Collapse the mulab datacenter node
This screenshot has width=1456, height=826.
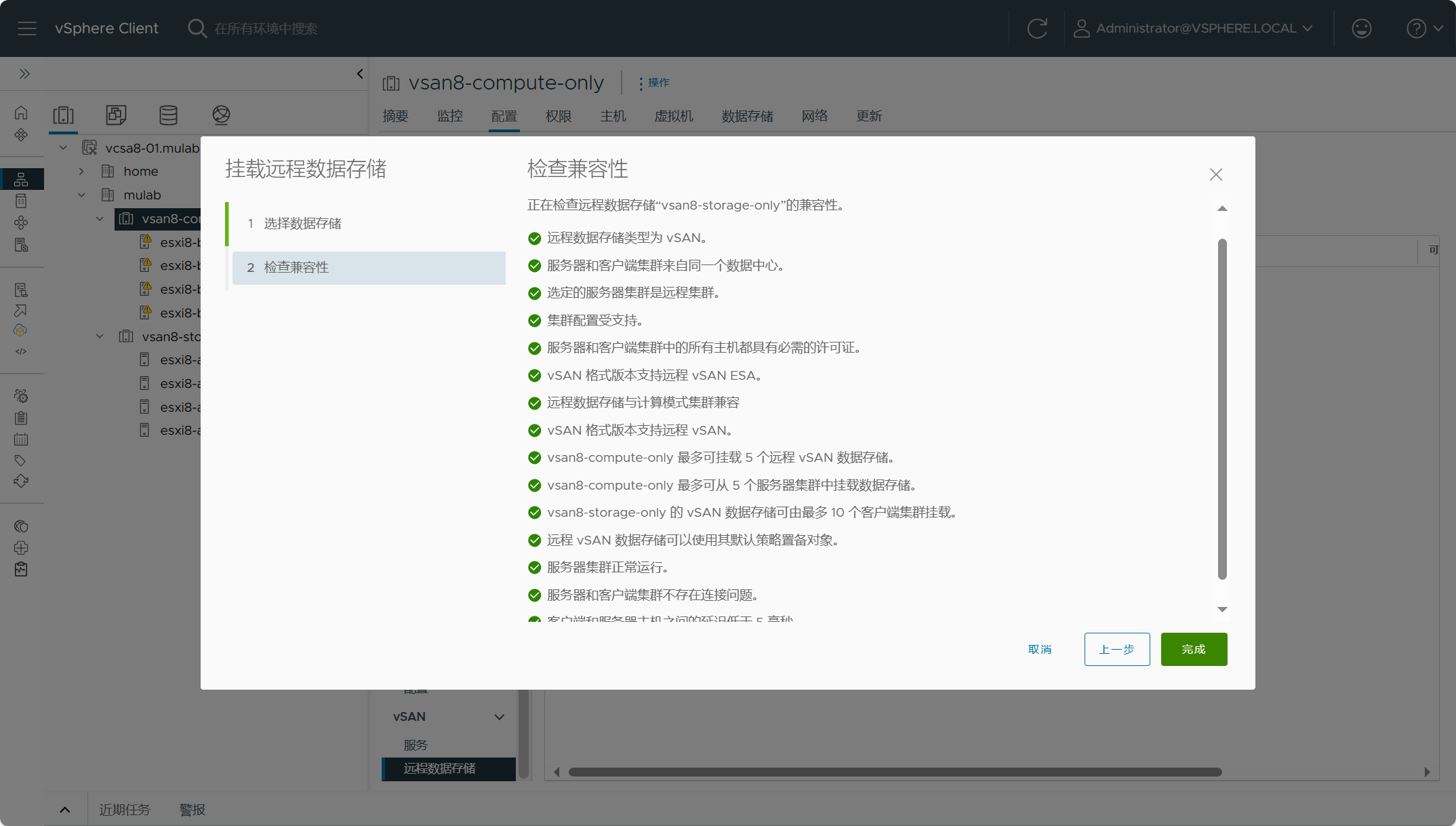point(81,195)
